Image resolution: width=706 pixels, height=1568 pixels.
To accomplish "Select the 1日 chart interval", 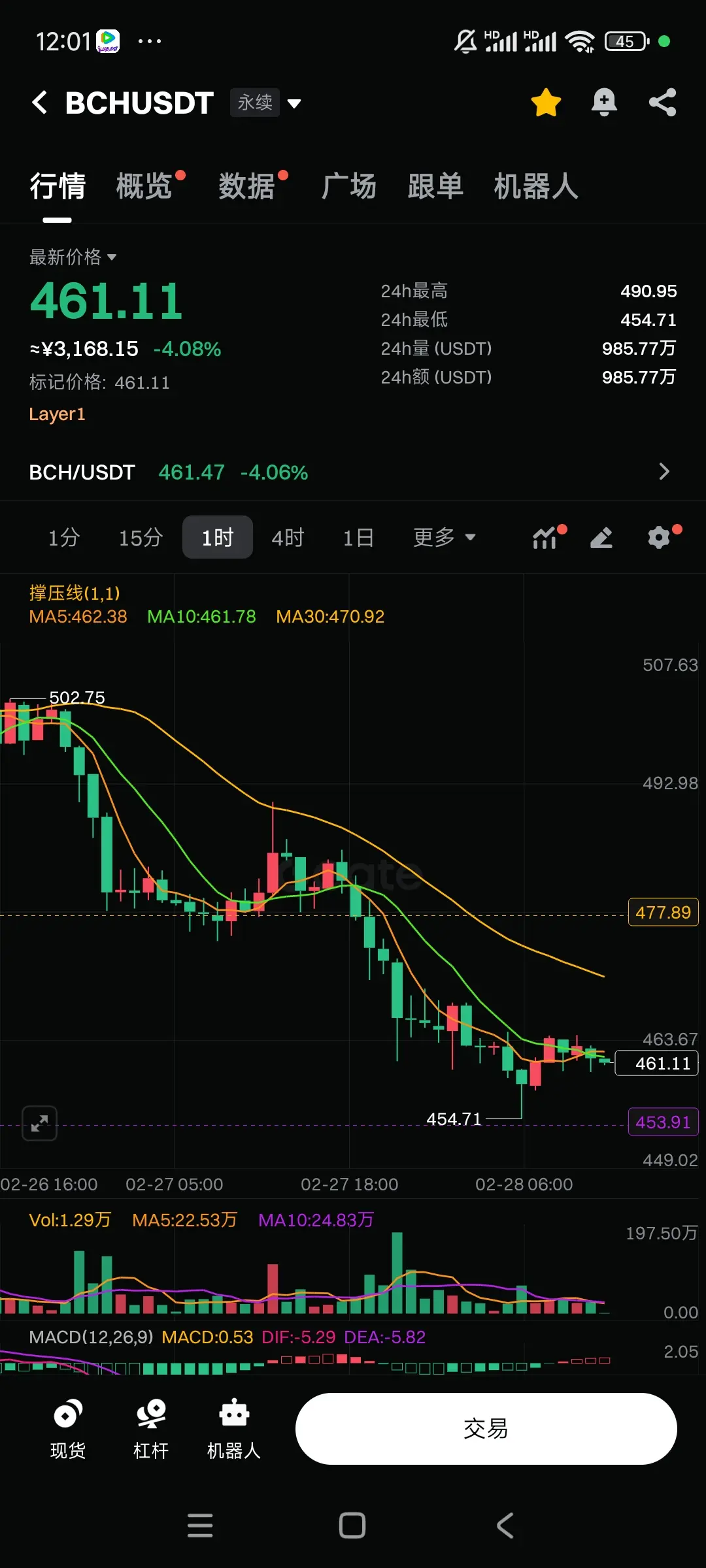I will (358, 538).
